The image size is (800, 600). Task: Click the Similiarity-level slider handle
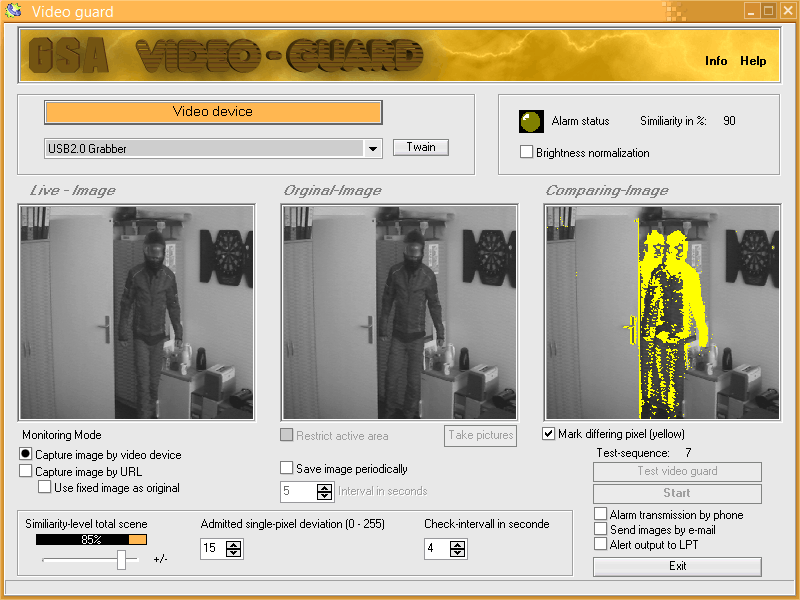pos(121,560)
